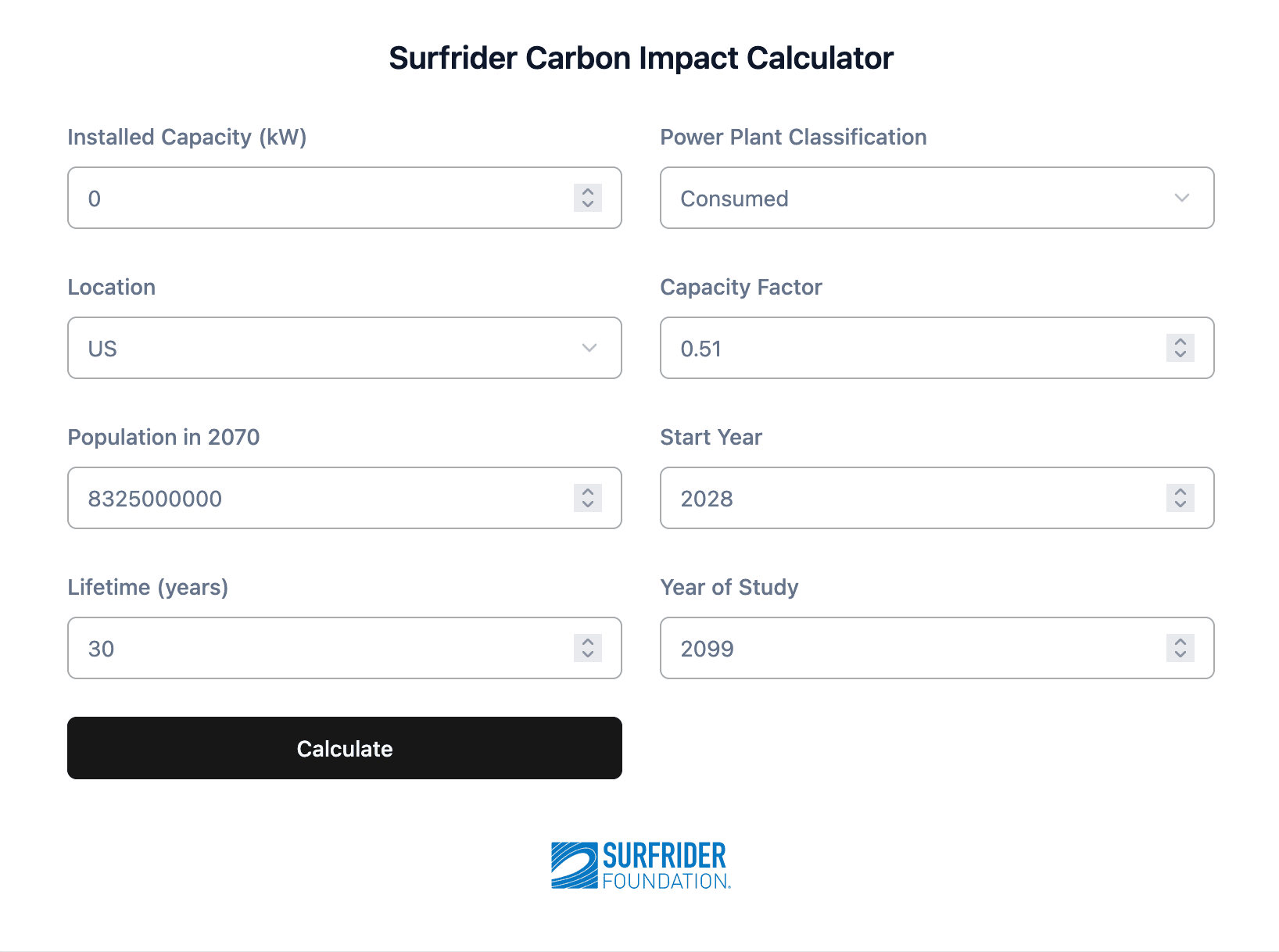The width and height of the screenshot is (1279, 952).
Task: Click the Year of Study stepper up arrow
Action: tap(1180, 642)
